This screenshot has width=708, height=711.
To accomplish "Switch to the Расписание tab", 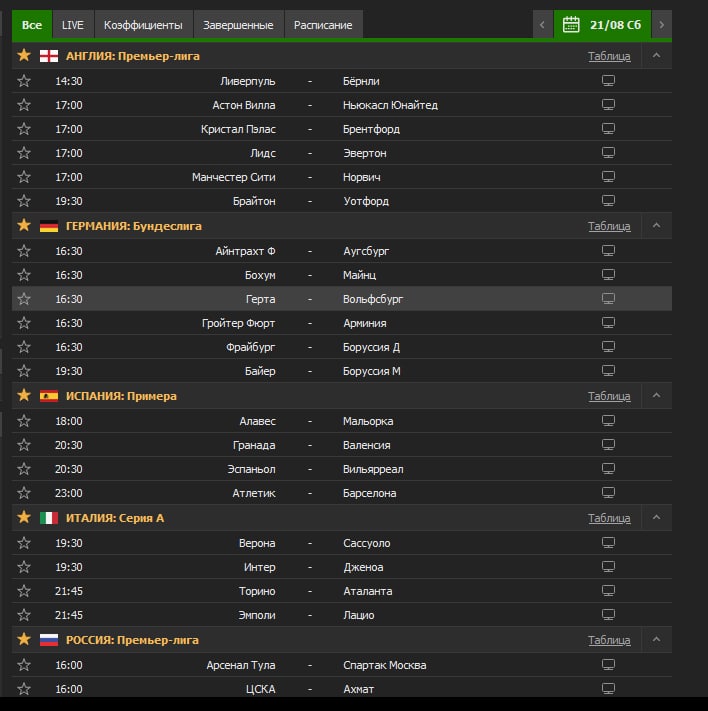I will pyautogui.click(x=323, y=25).
